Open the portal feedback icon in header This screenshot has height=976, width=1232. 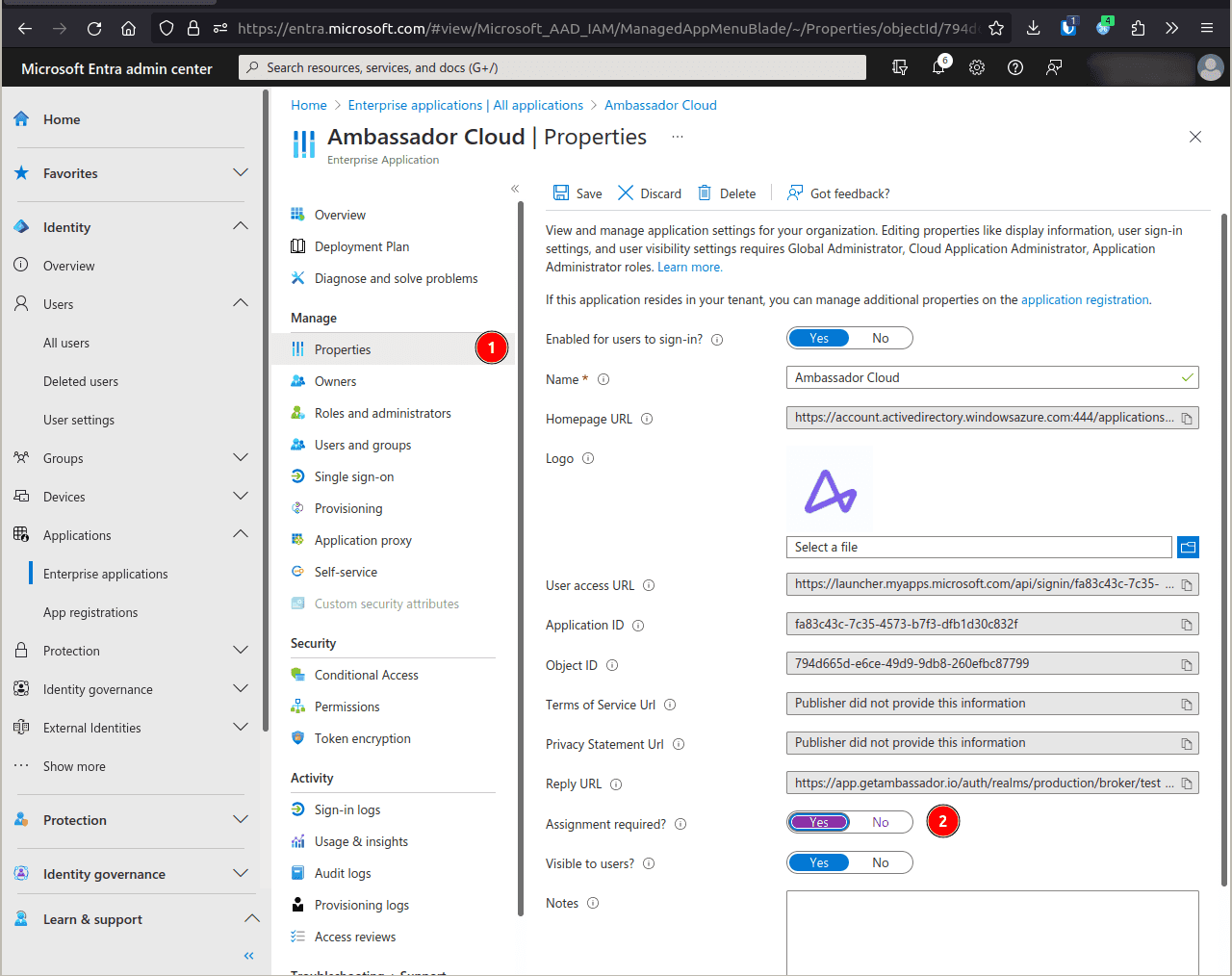click(1054, 67)
